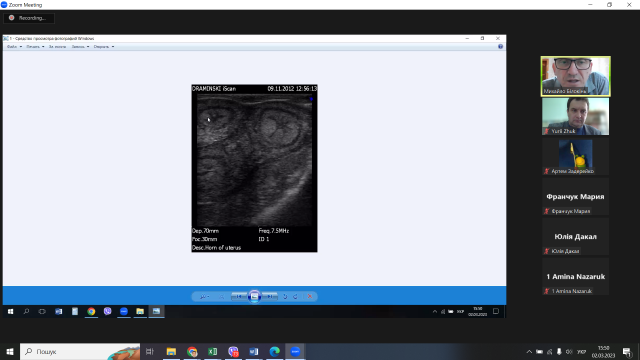
Task: Click the Start button in the shared screen
Action: coord(10,311)
